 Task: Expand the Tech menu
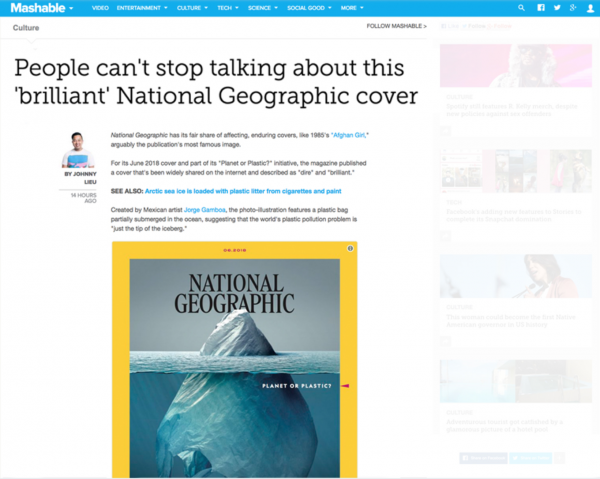(x=228, y=8)
